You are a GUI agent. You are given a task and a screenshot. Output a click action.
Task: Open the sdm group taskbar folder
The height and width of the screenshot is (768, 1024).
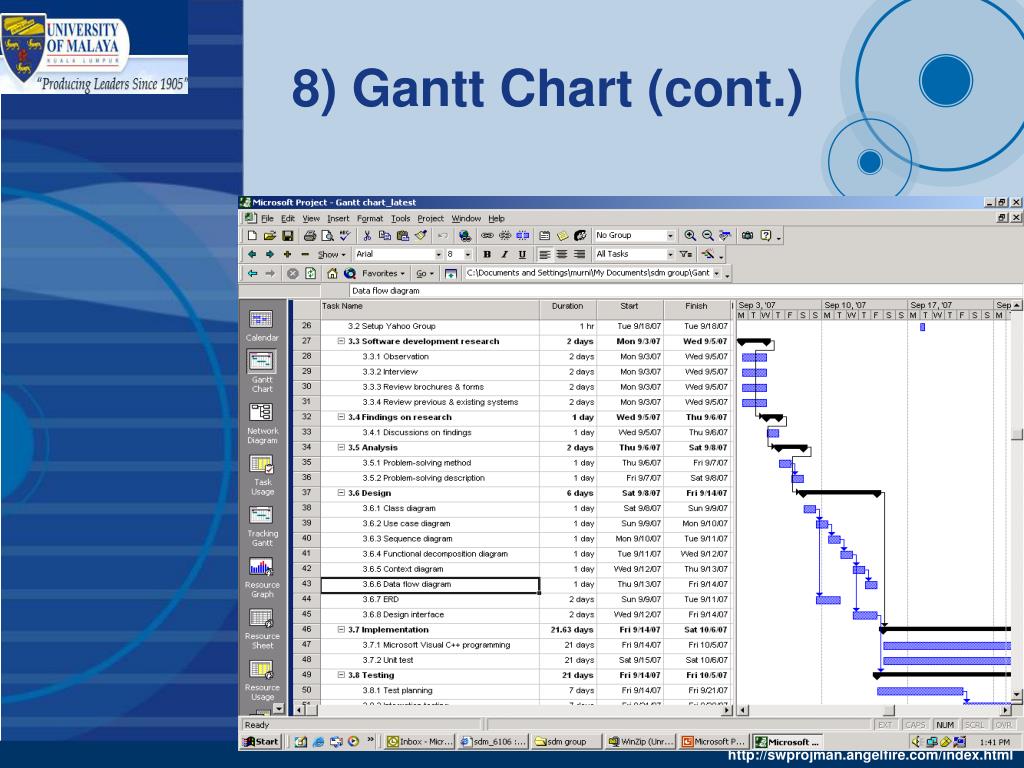click(x=566, y=742)
